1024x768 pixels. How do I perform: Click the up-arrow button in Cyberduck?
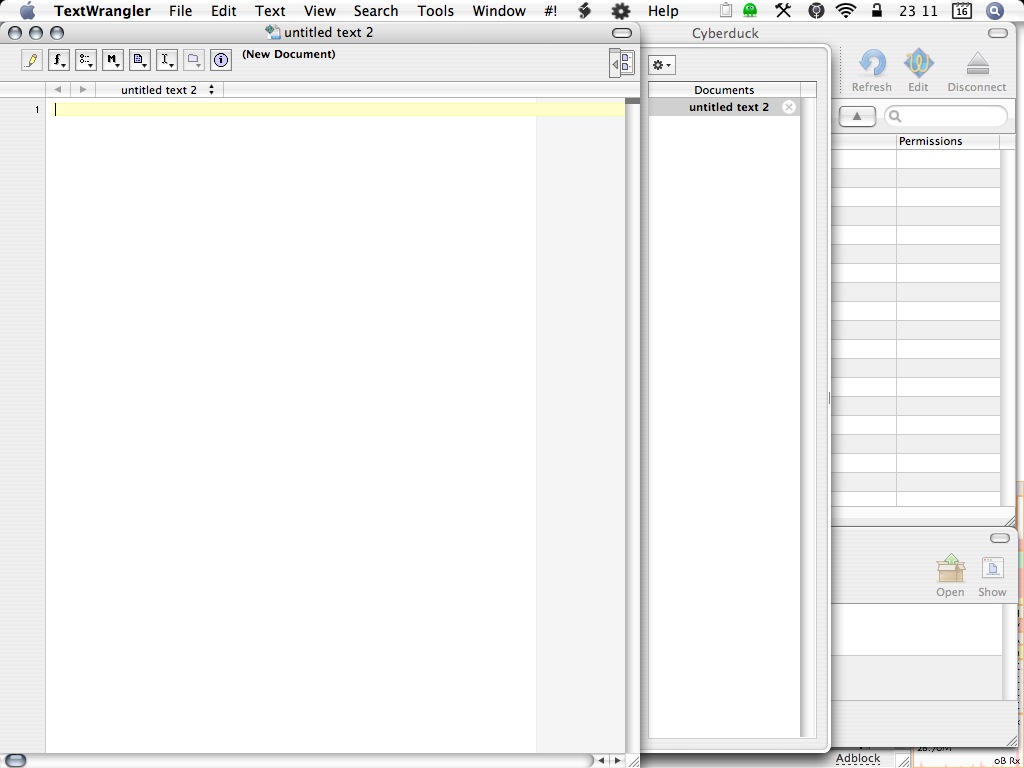[857, 116]
